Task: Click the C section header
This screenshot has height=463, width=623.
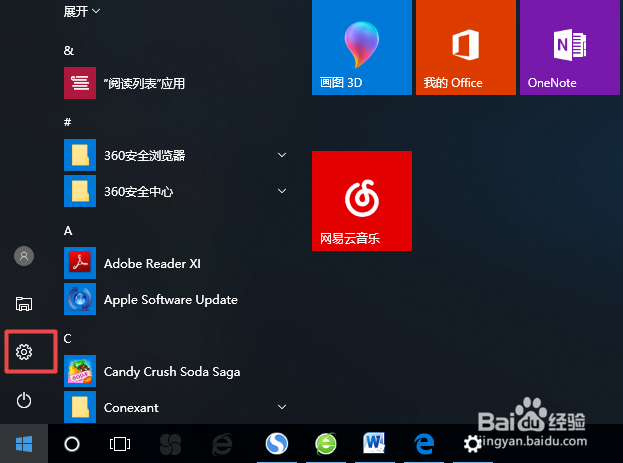Action: [68, 338]
